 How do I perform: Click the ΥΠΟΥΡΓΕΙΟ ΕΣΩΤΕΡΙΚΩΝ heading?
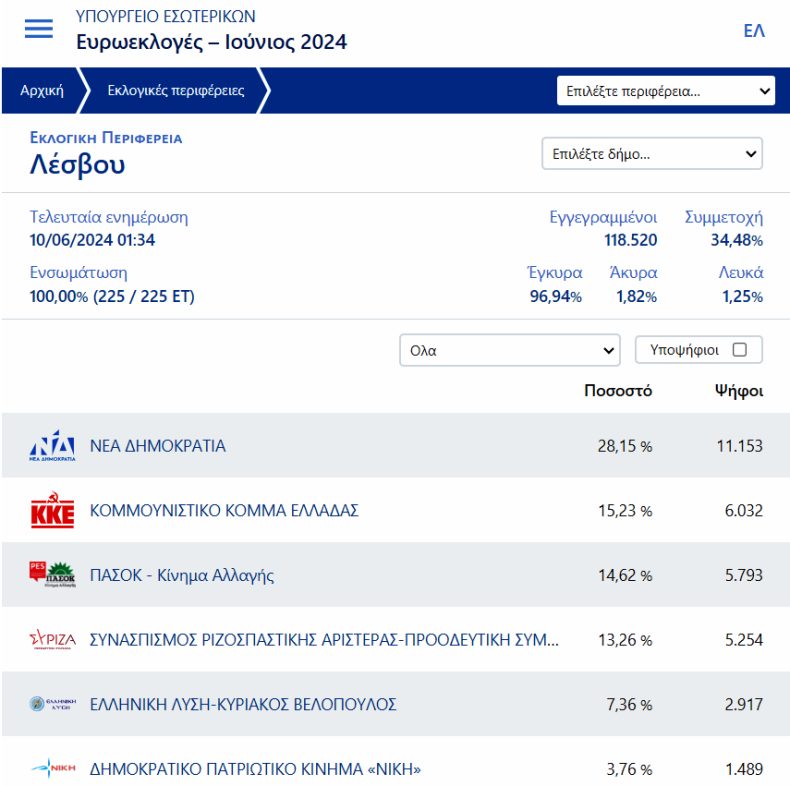tap(166, 16)
